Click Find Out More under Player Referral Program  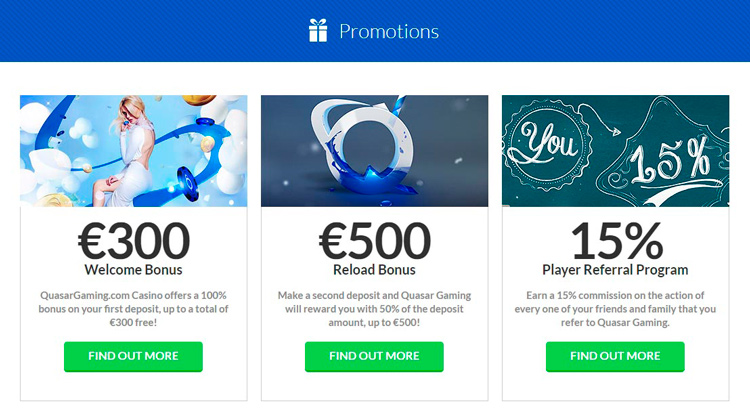(615, 356)
